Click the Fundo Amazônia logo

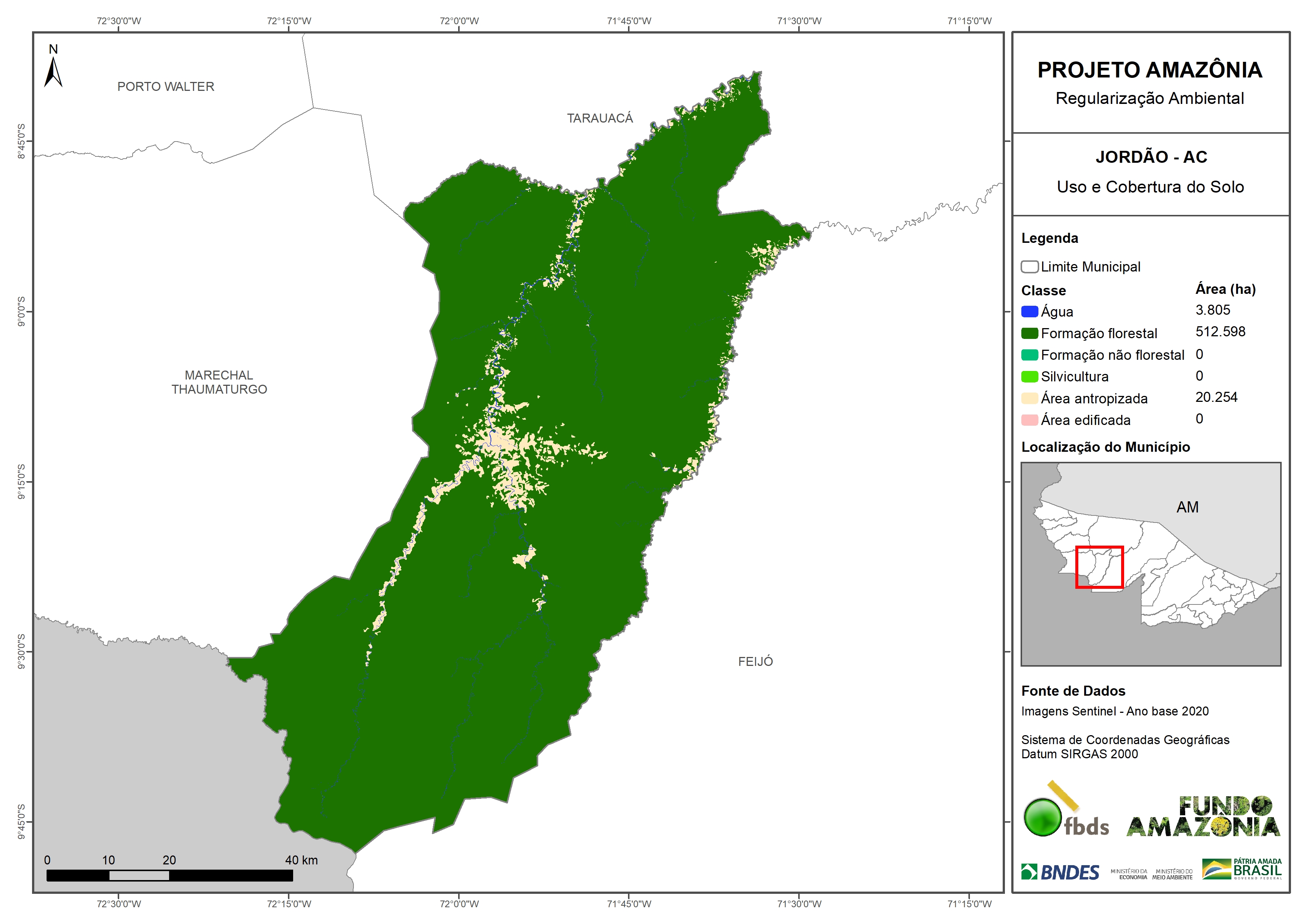tap(1203, 817)
